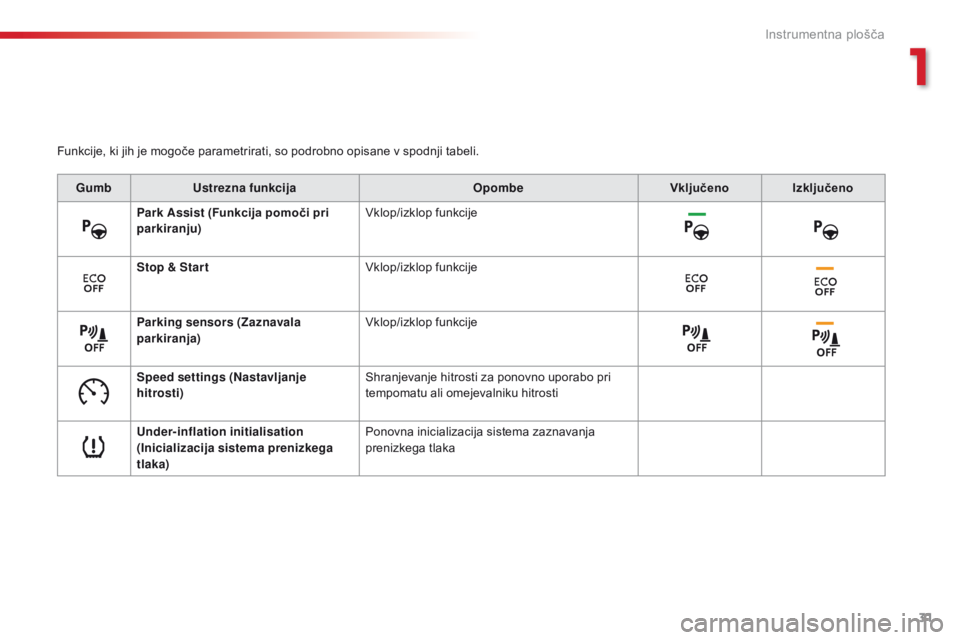Select the Opombe column header
The width and height of the screenshot is (960, 640).
point(497,188)
